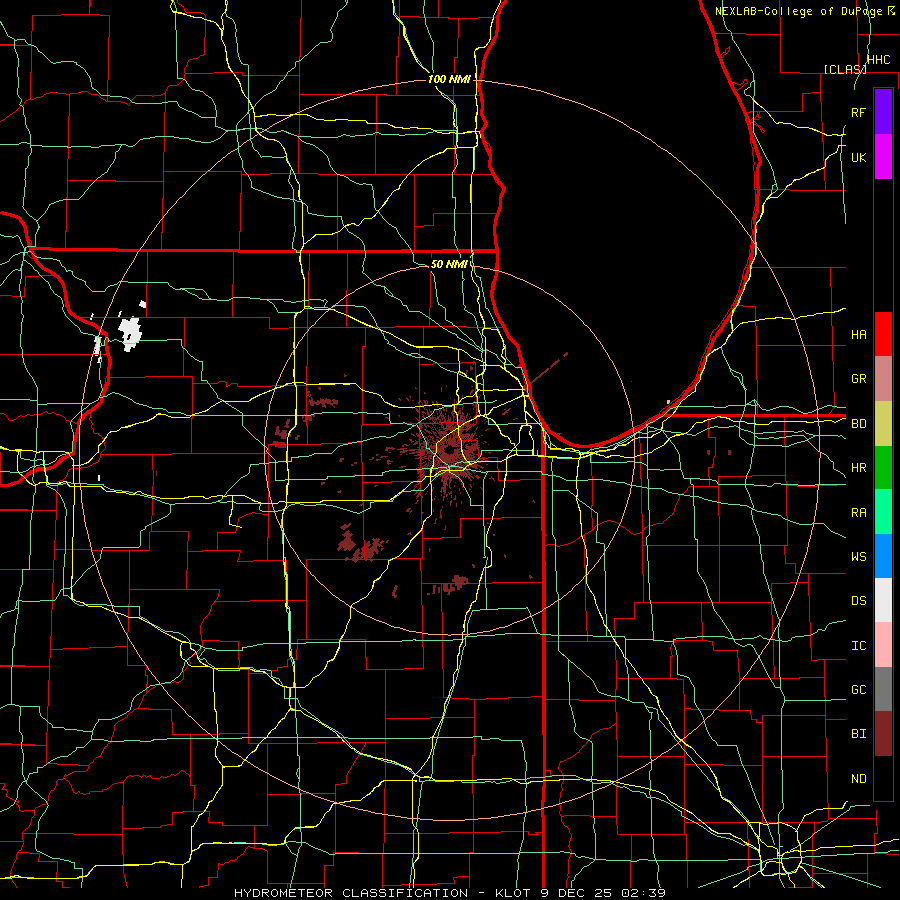
Task: Click the white DS legend swatch
Action: point(883,600)
